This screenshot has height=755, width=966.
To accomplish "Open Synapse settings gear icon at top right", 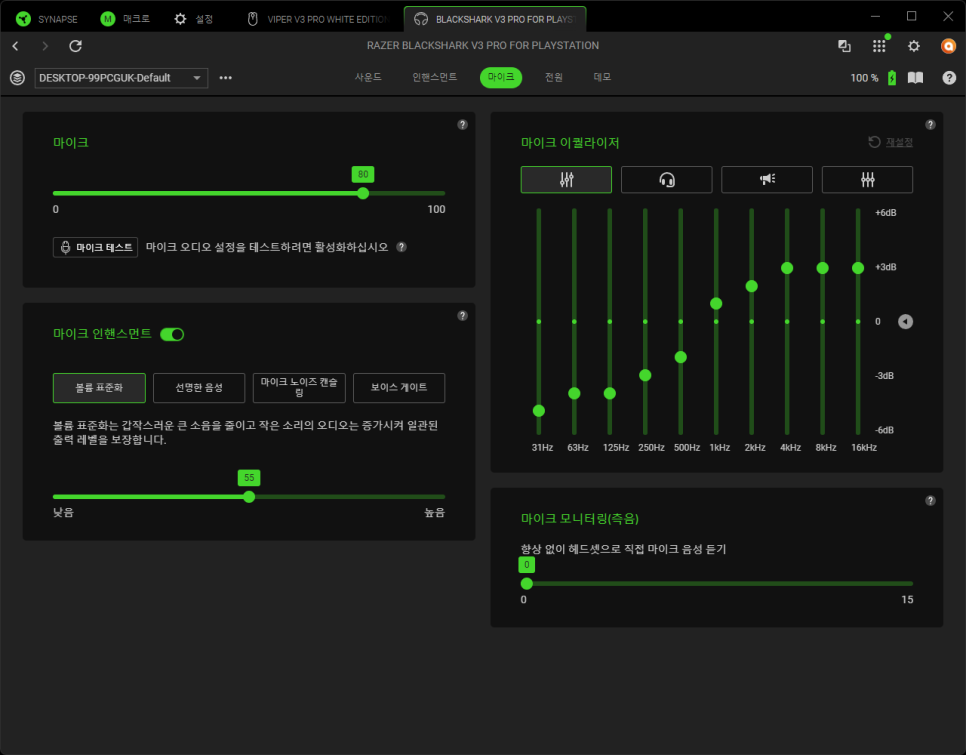I will (x=913, y=46).
